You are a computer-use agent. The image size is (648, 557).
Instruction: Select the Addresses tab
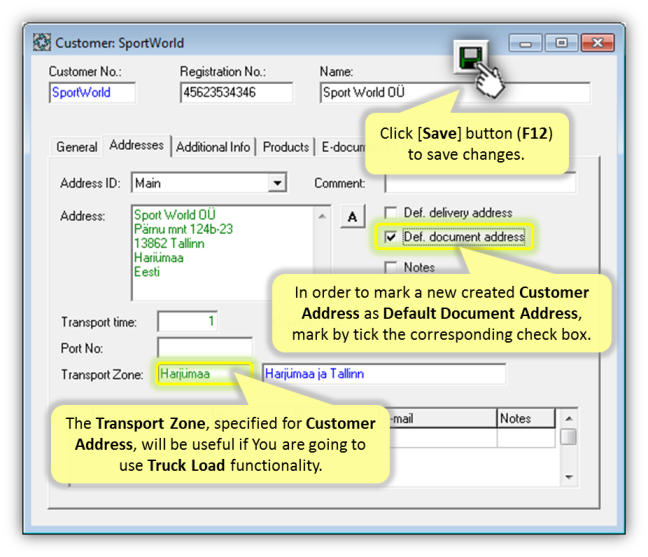click(x=136, y=145)
